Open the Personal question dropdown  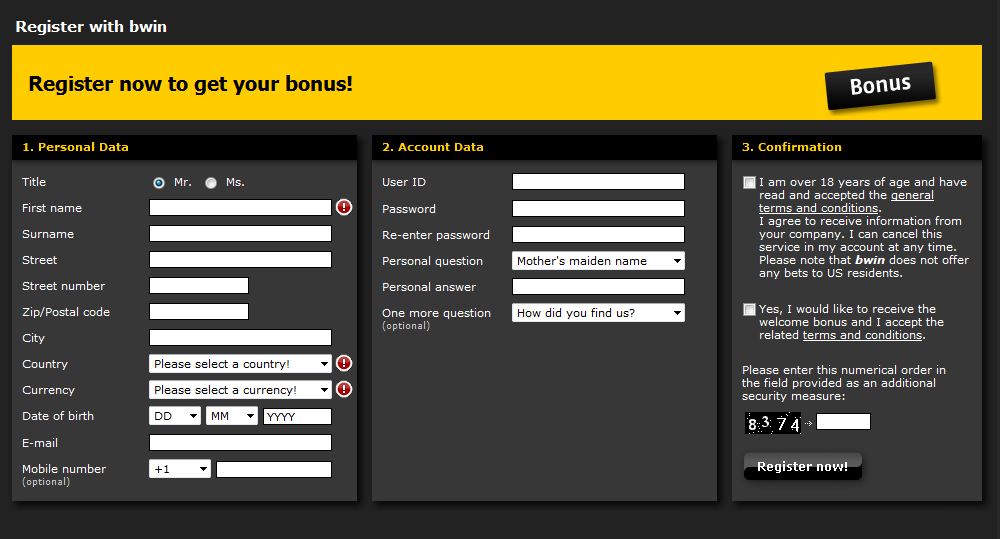[598, 261]
